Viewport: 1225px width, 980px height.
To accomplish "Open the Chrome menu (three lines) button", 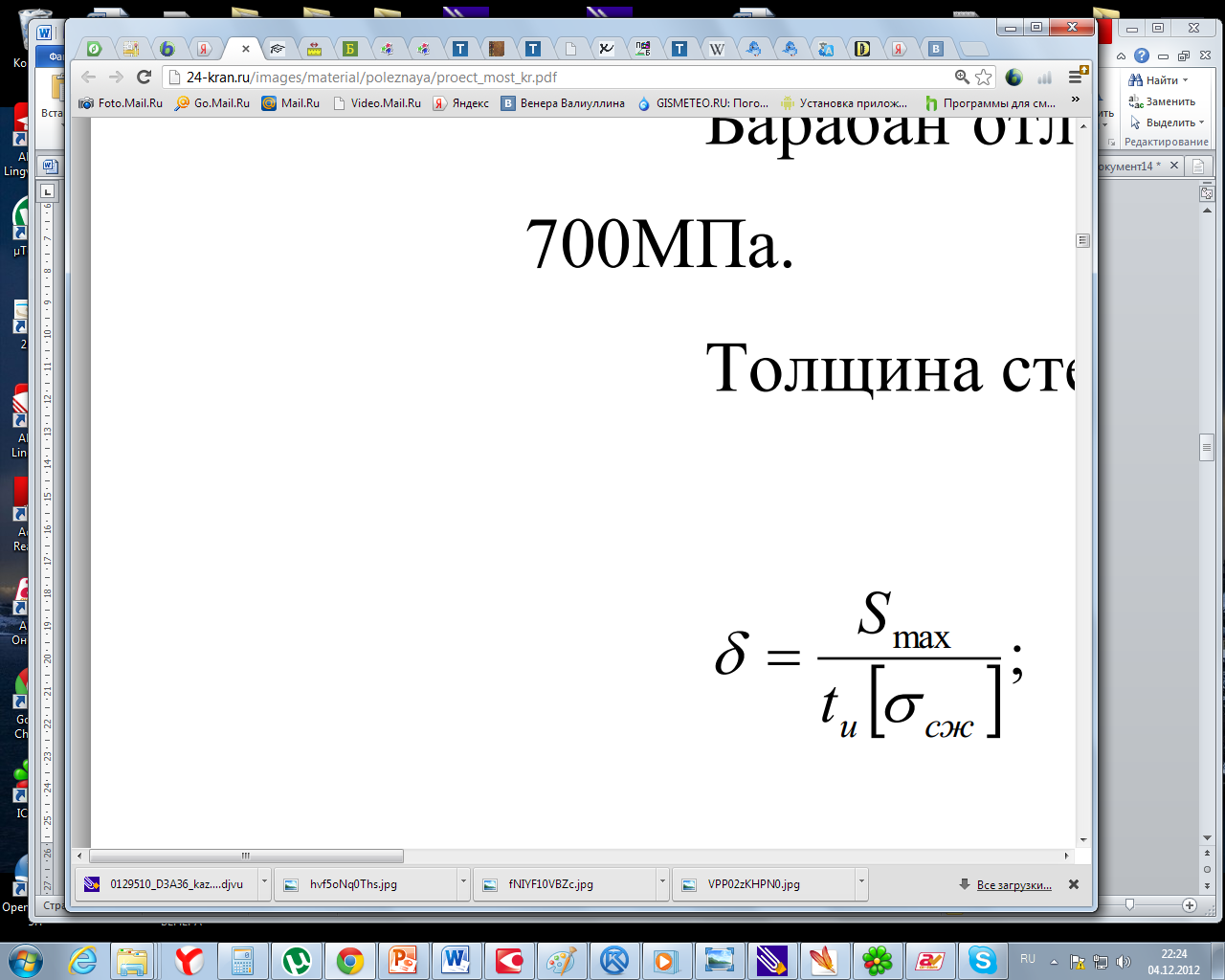I will point(1077,78).
